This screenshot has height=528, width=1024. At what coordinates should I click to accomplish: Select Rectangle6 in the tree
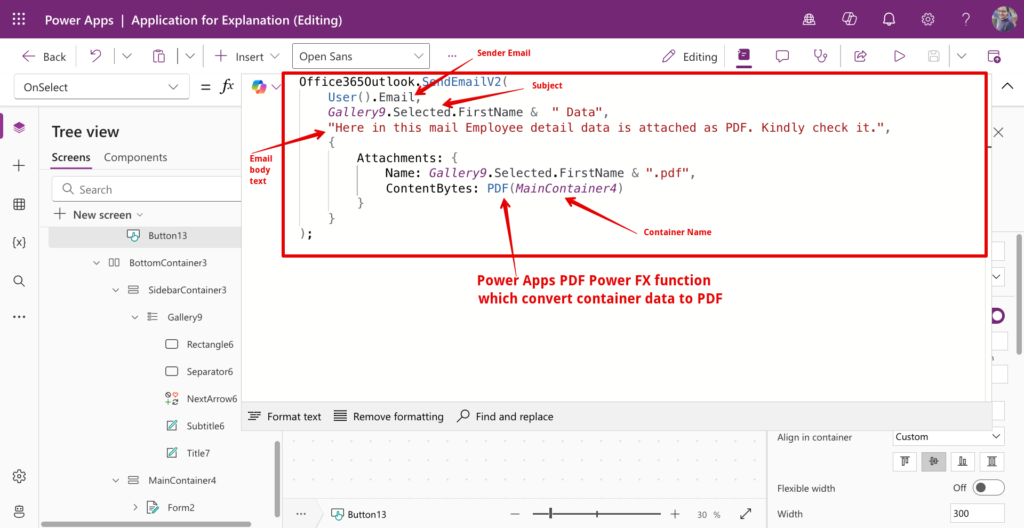point(210,344)
